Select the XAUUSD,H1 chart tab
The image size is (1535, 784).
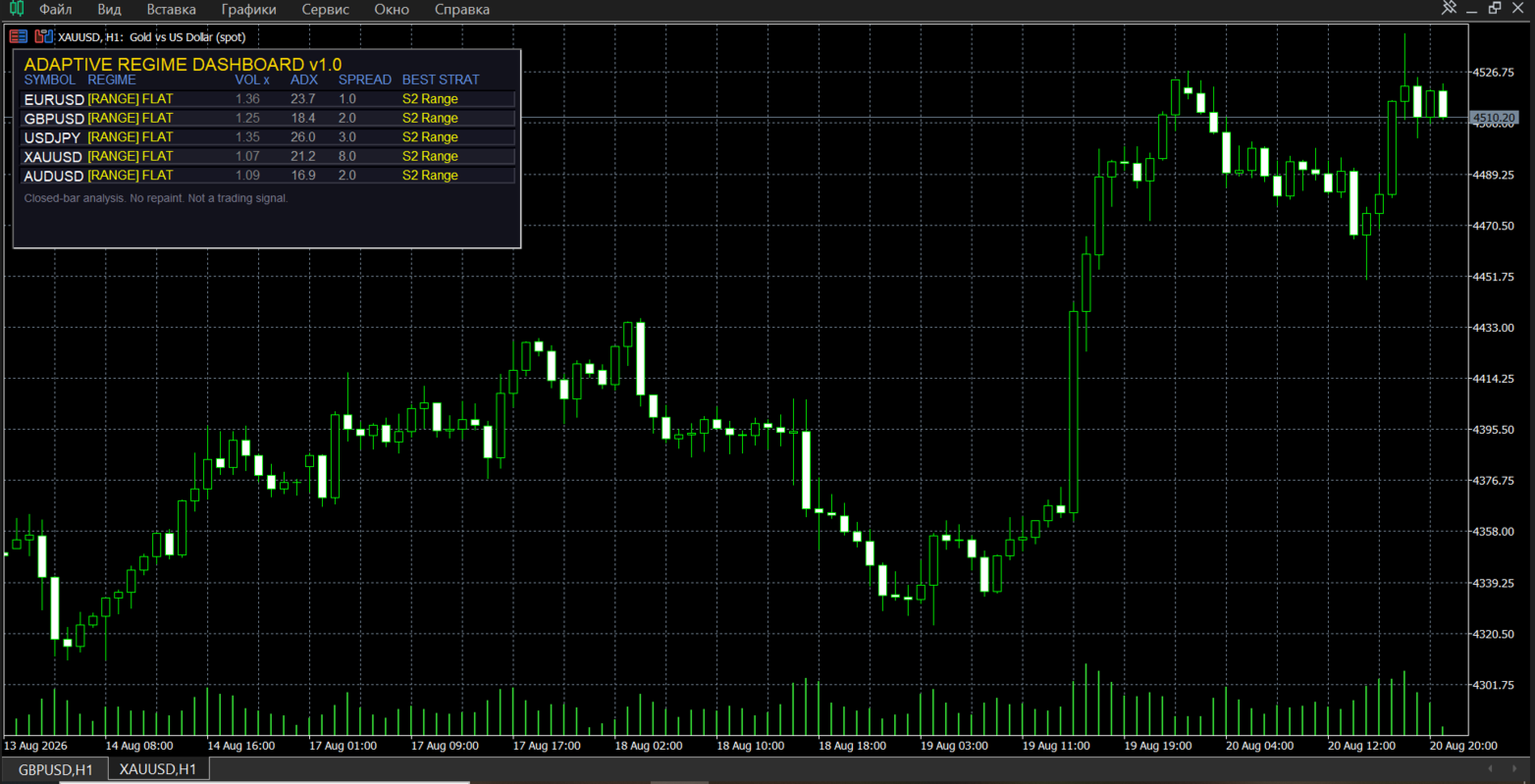(x=158, y=769)
